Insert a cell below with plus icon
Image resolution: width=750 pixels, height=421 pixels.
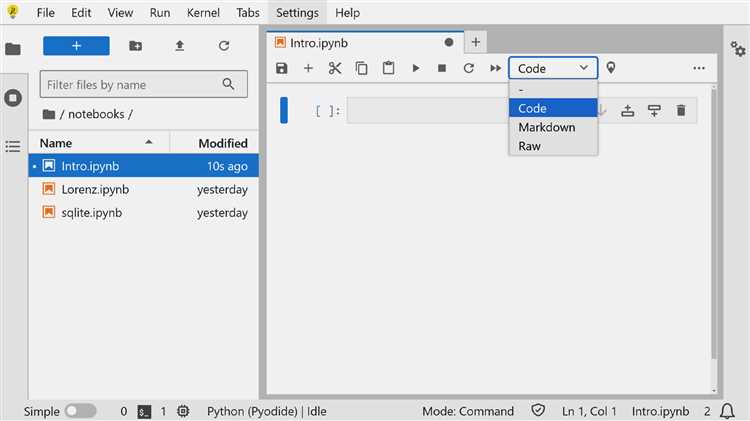coord(308,68)
